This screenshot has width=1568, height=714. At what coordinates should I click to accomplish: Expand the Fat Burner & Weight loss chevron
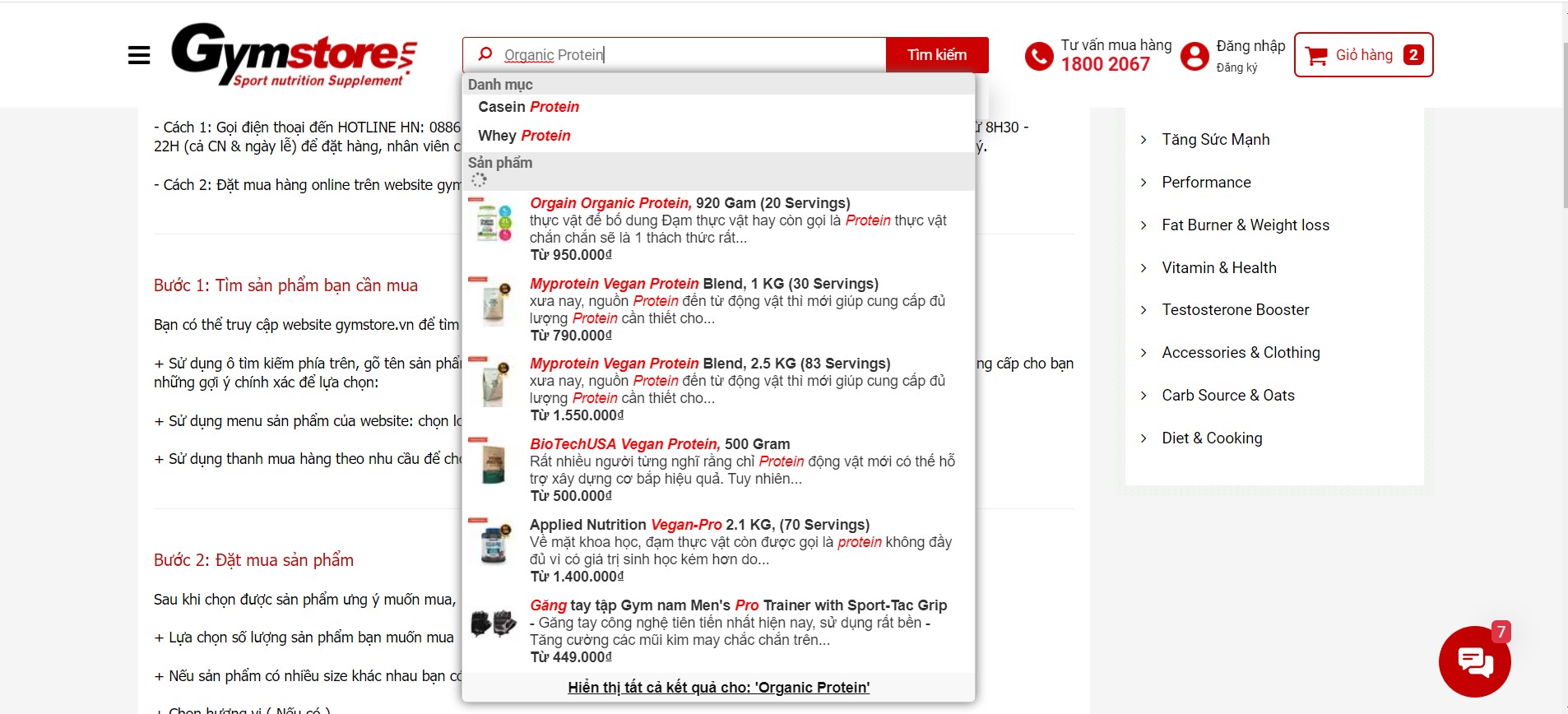(x=1144, y=225)
